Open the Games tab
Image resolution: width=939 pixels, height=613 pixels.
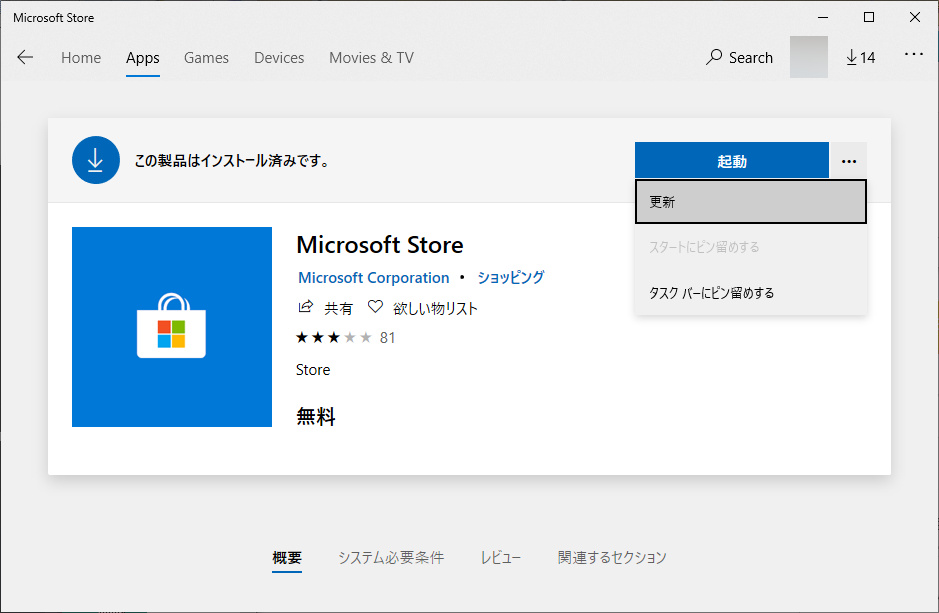pos(206,58)
